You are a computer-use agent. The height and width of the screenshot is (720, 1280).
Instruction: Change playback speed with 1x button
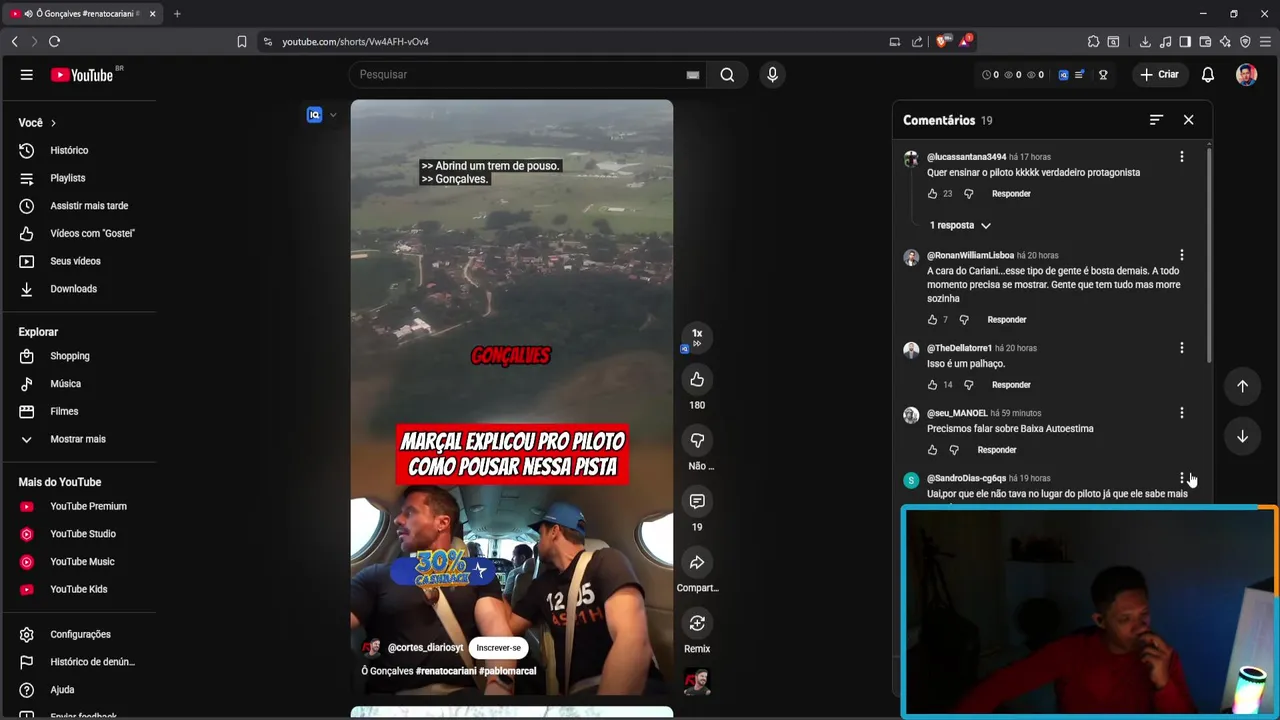697,338
